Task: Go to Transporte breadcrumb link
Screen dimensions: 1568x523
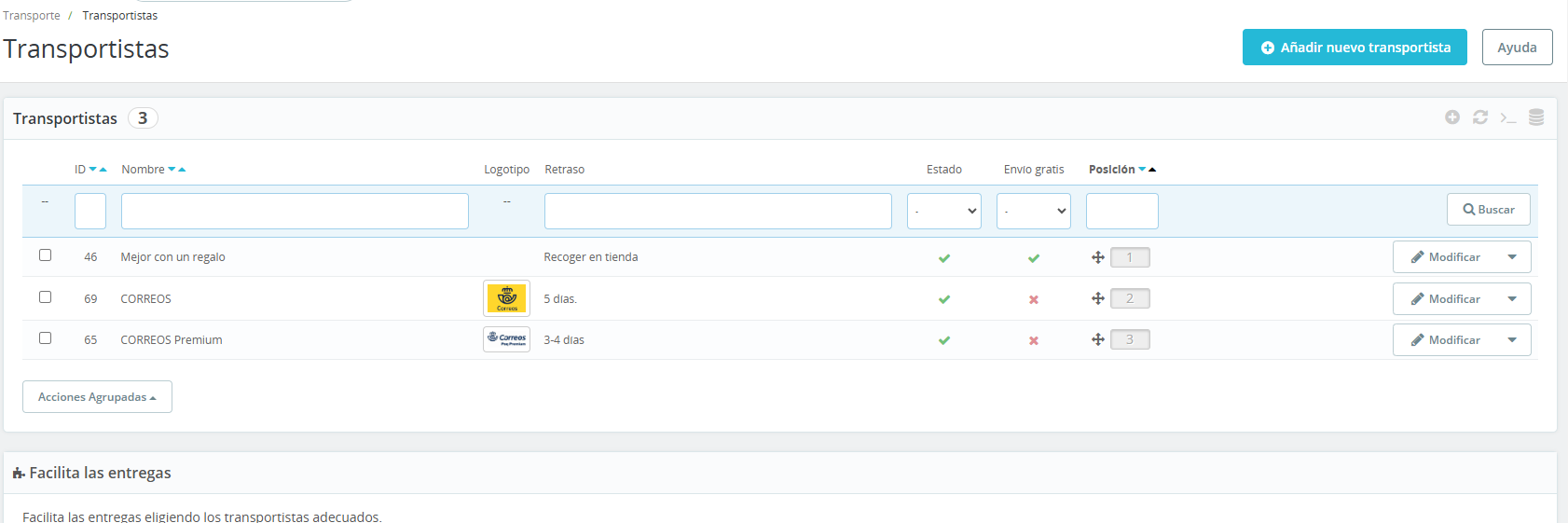Action: (32, 16)
